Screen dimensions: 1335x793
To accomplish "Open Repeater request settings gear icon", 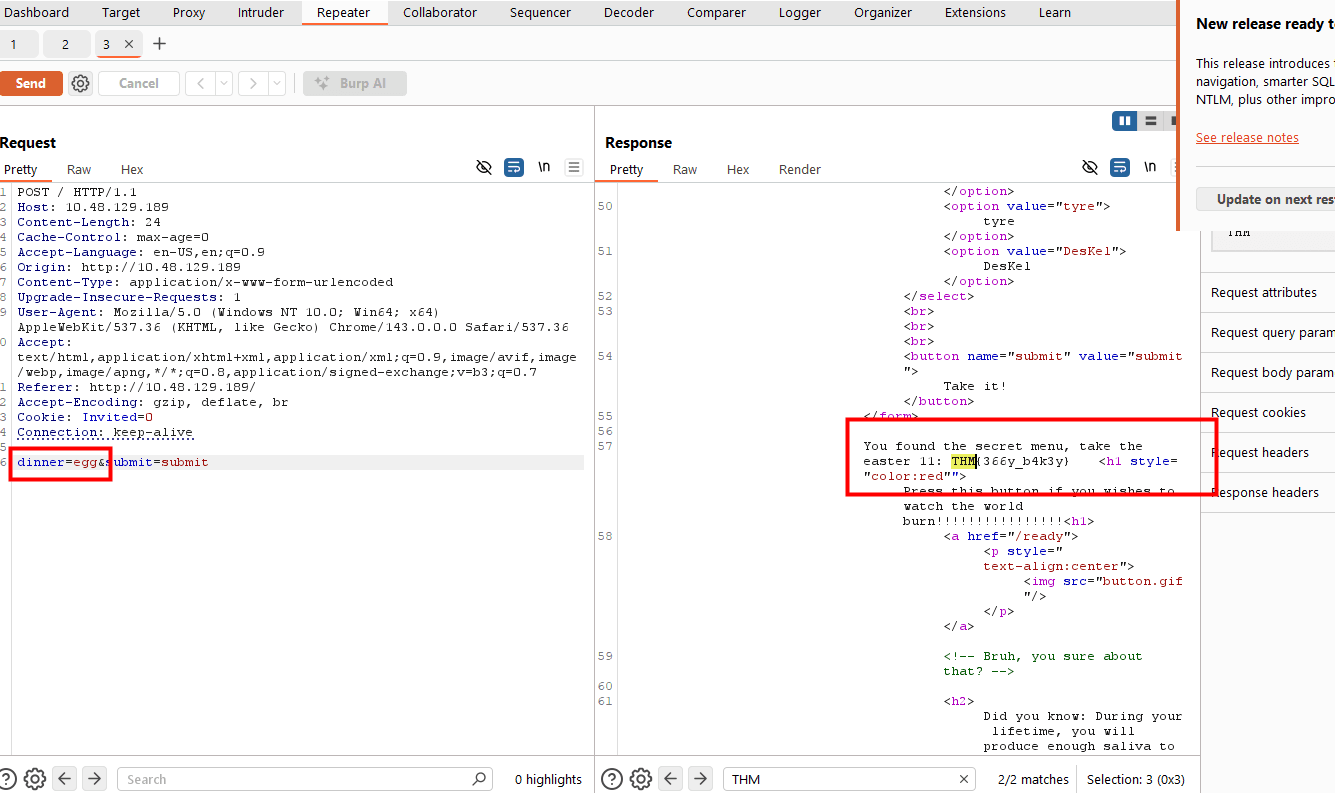I will [81, 84].
